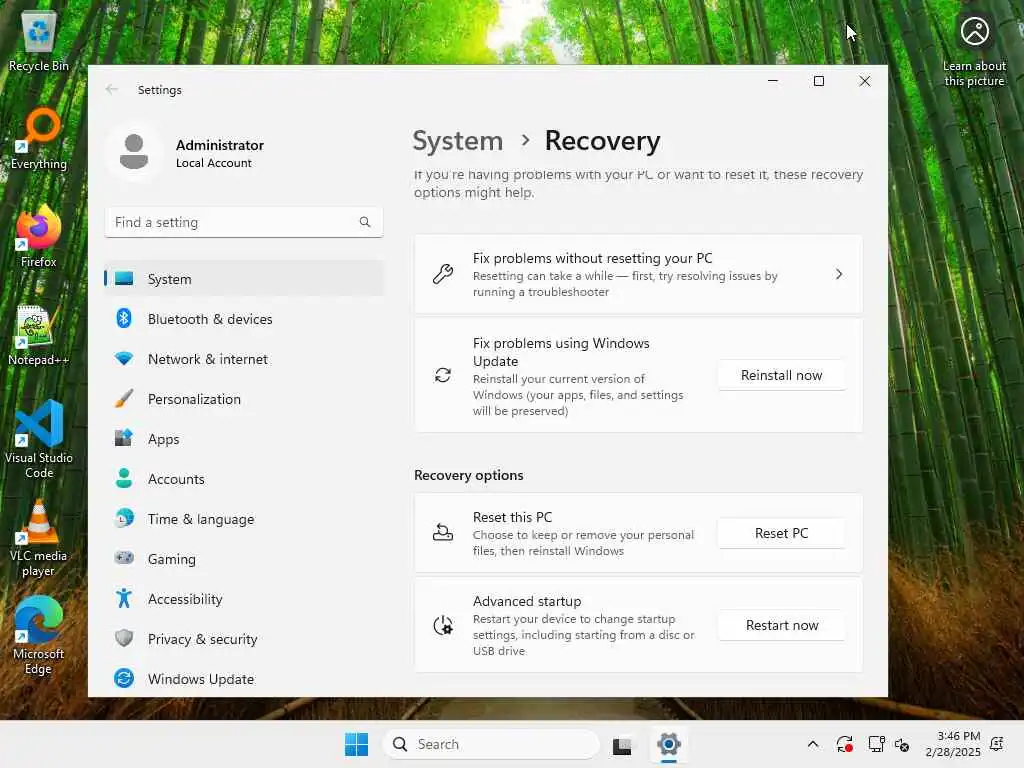Viewport: 1024px width, 768px height.
Task: Click the taskbar Search box
Action: (x=492, y=744)
